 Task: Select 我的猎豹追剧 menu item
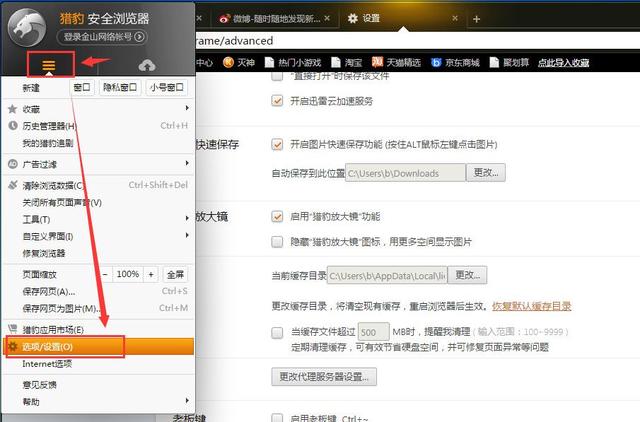98,143
